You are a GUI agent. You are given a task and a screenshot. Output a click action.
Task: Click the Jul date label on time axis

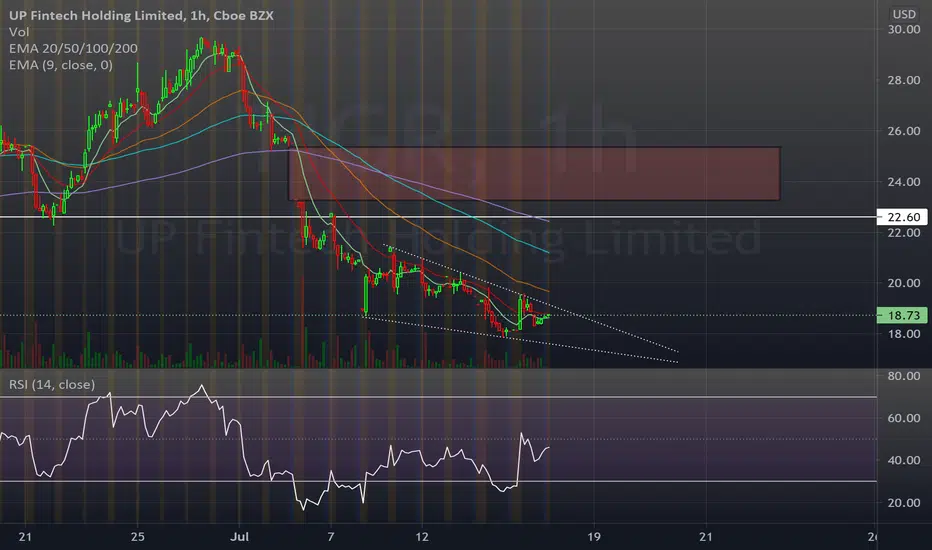239,537
